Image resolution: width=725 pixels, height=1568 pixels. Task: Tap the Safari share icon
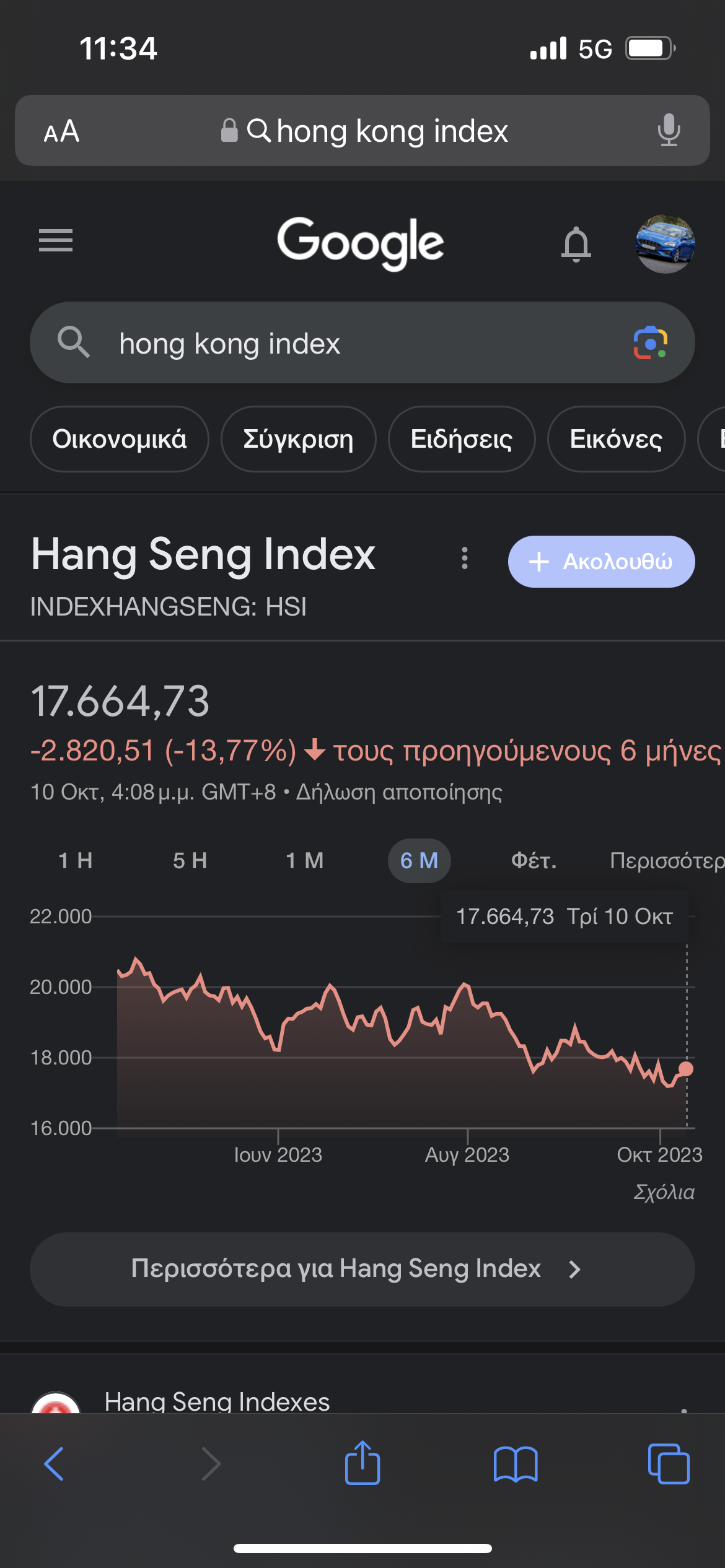362,1463
